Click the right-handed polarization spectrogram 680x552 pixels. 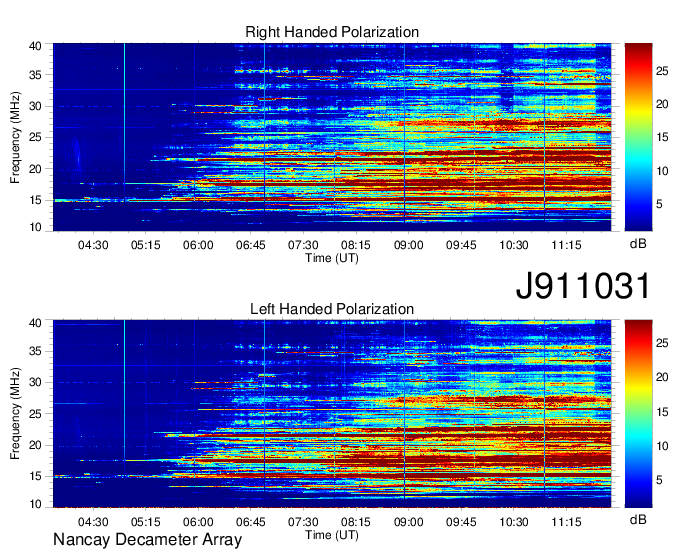pyautogui.click(x=332, y=137)
